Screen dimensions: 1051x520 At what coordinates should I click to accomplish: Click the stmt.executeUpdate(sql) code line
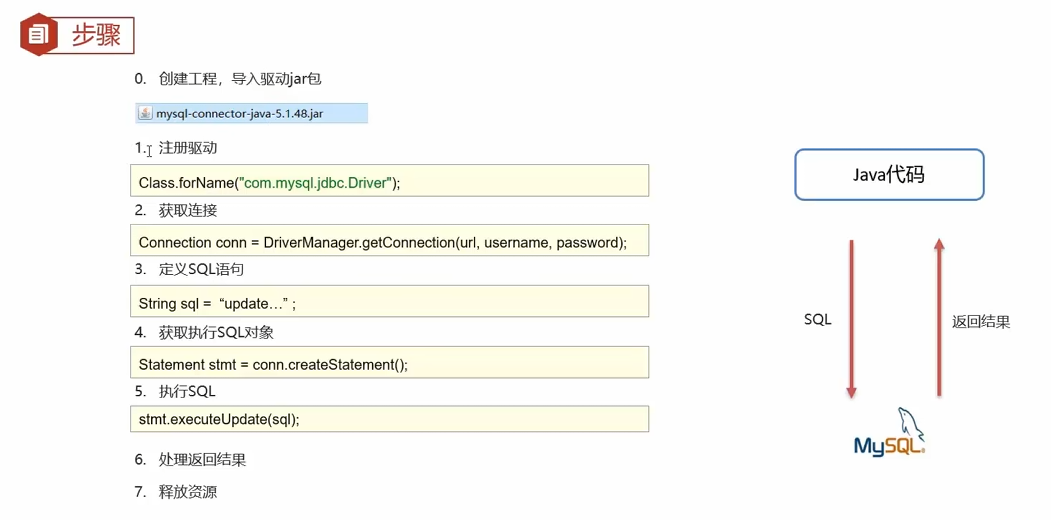click(389, 419)
